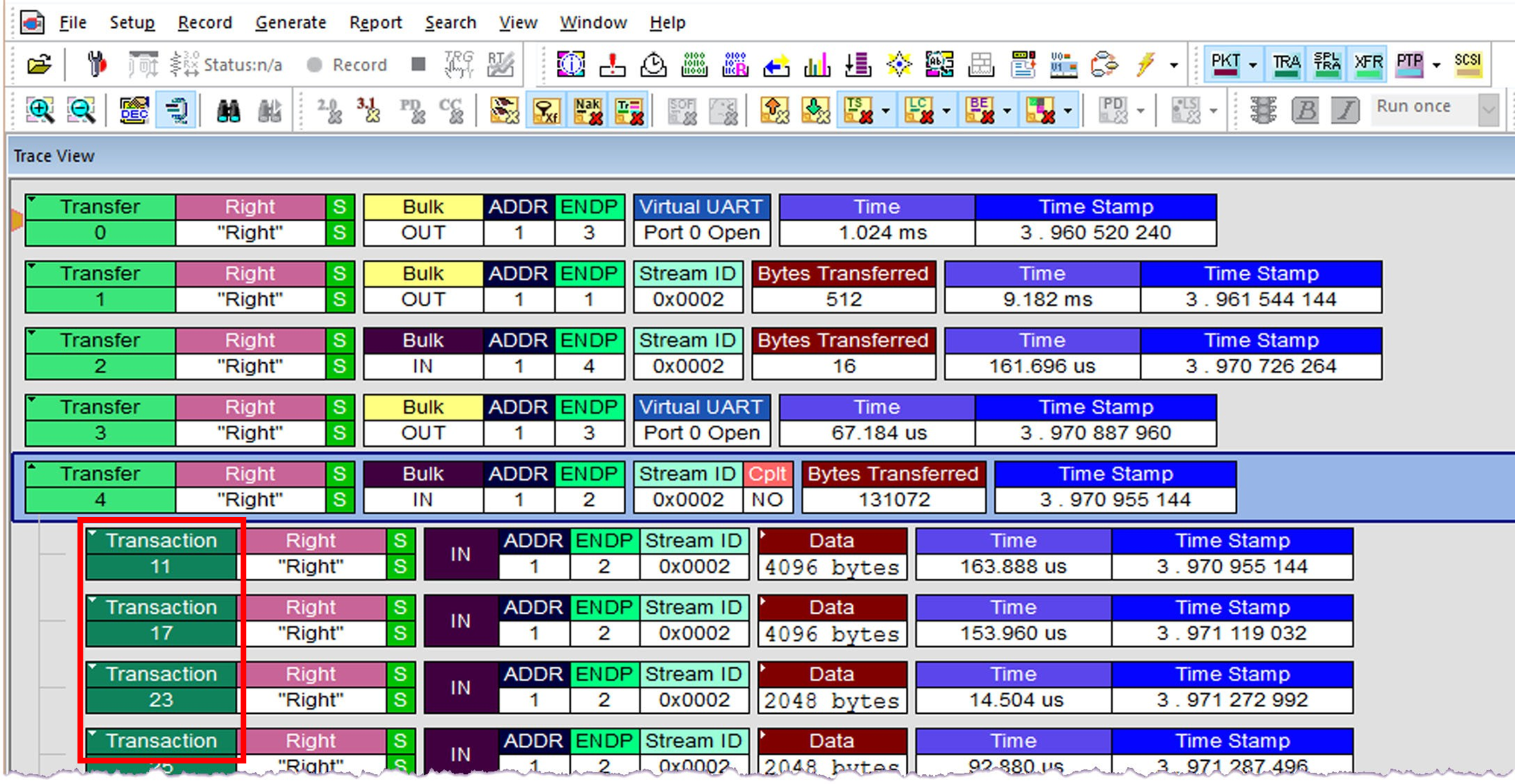Click the Zoom In magnifier icon
1515x784 pixels.
click(x=40, y=110)
